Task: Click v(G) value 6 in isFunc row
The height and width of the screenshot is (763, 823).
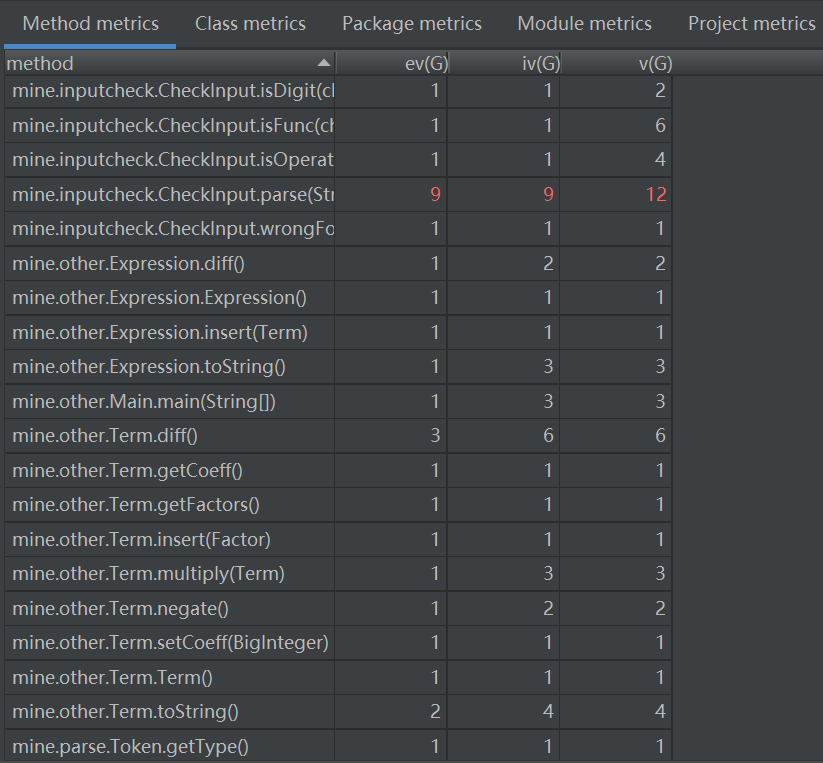Action: [660, 125]
